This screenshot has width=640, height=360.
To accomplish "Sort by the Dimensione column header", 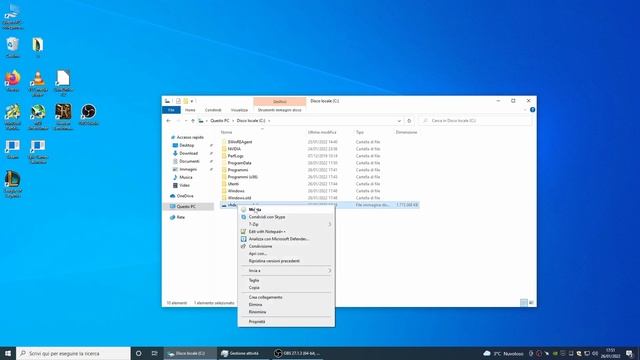I will tap(407, 132).
